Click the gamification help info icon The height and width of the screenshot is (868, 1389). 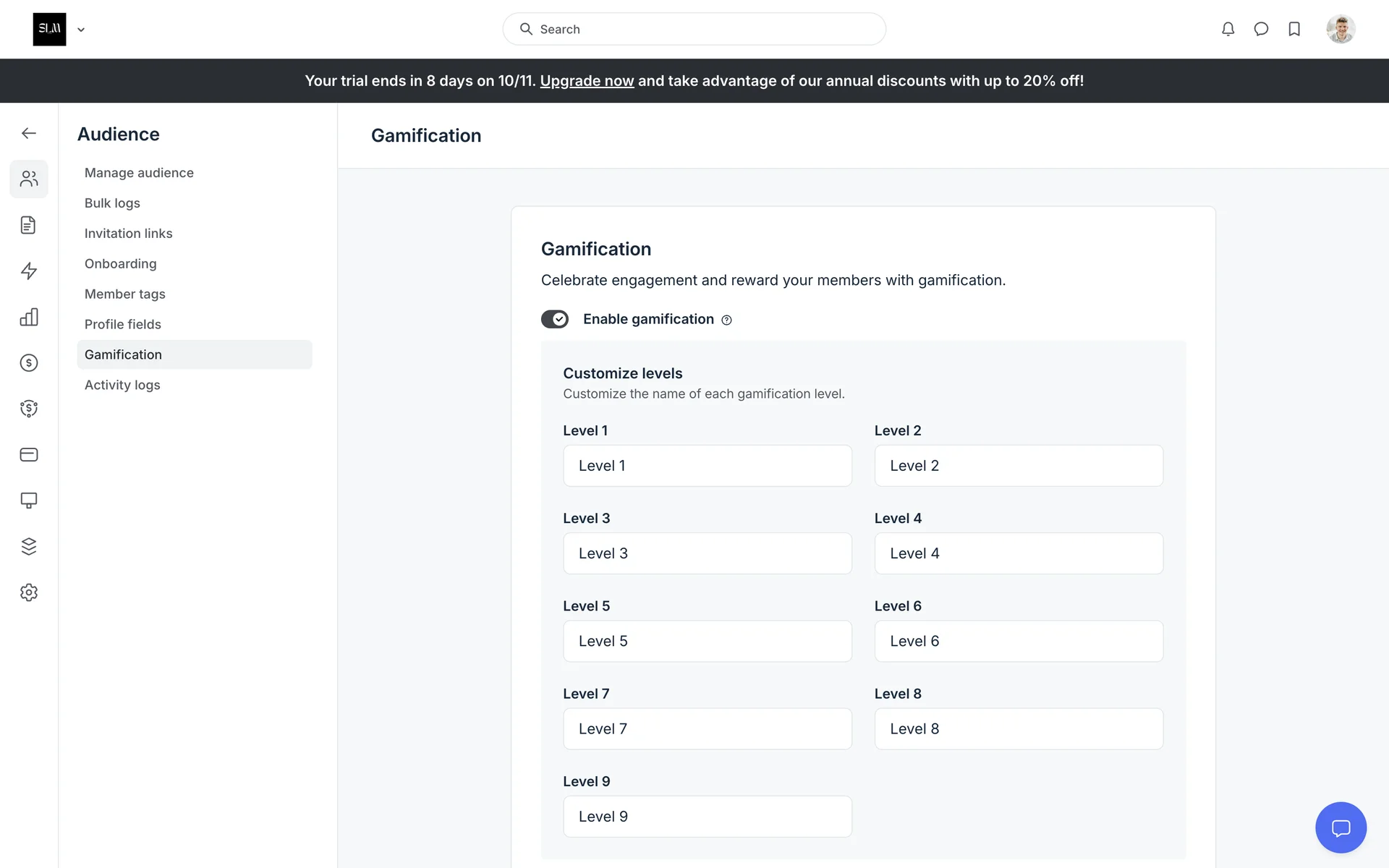(726, 320)
